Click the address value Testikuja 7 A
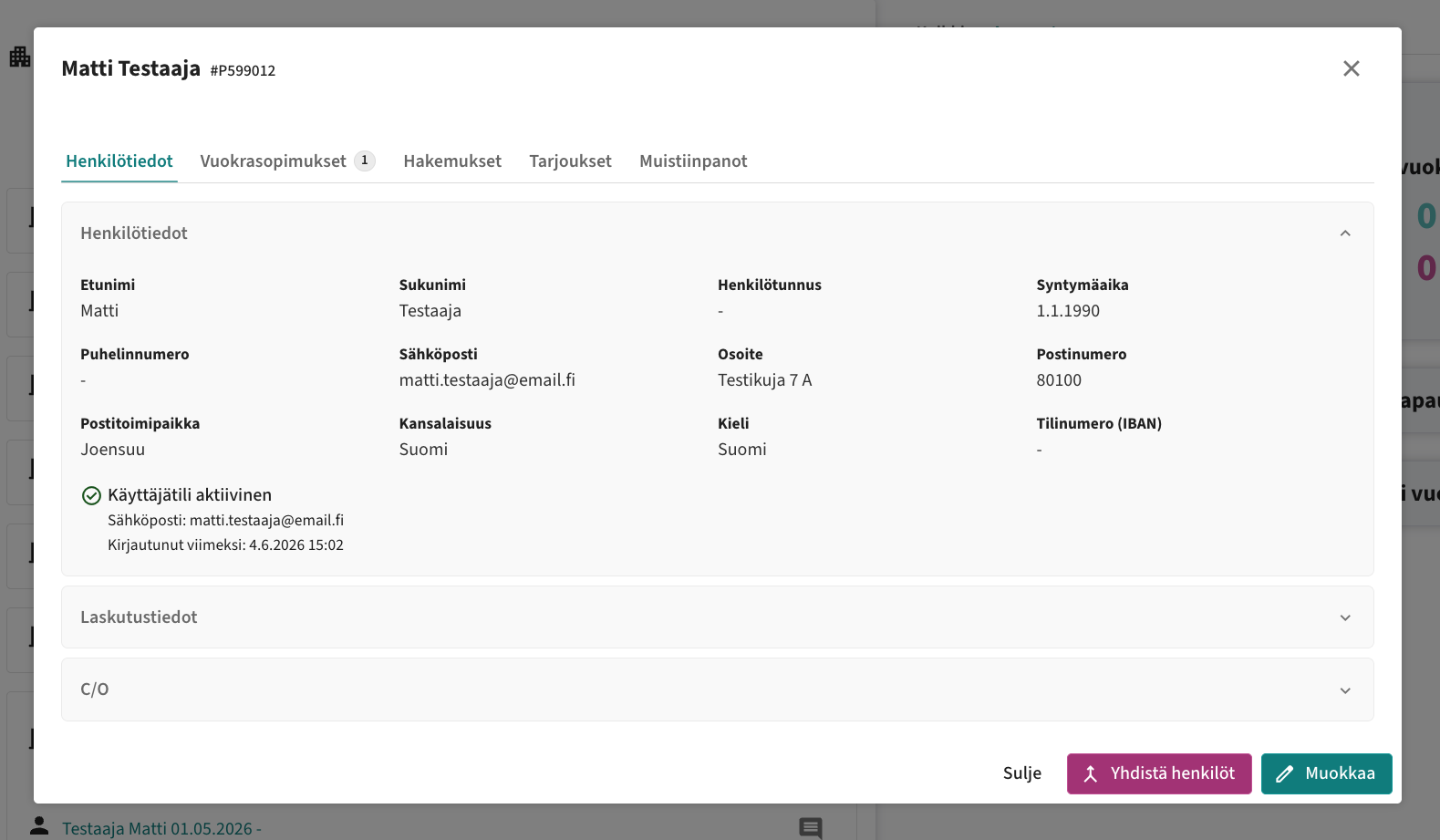The width and height of the screenshot is (1440, 840). point(764,380)
